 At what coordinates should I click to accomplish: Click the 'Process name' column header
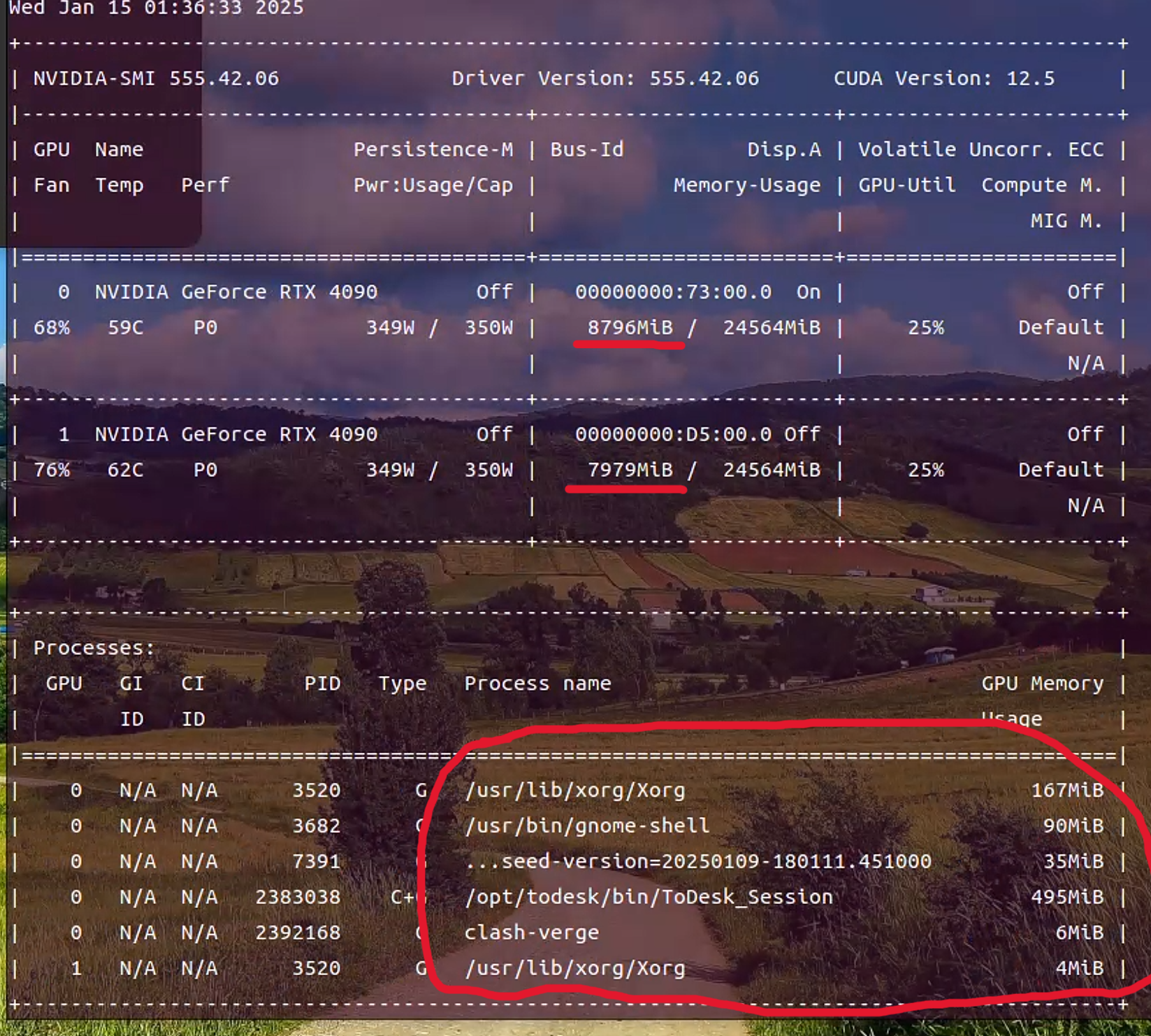point(538,683)
